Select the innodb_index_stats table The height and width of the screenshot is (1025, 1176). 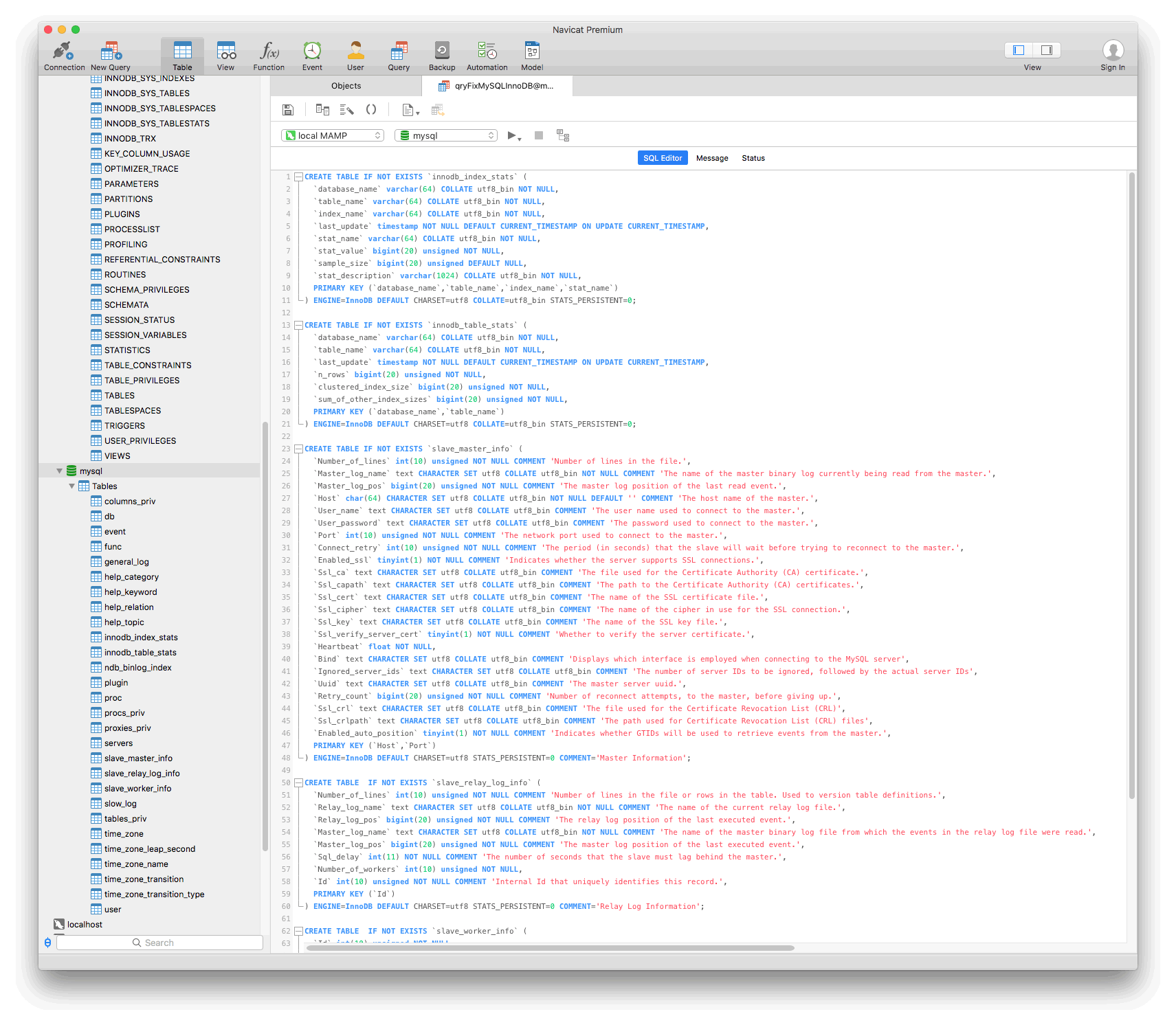[x=141, y=638]
